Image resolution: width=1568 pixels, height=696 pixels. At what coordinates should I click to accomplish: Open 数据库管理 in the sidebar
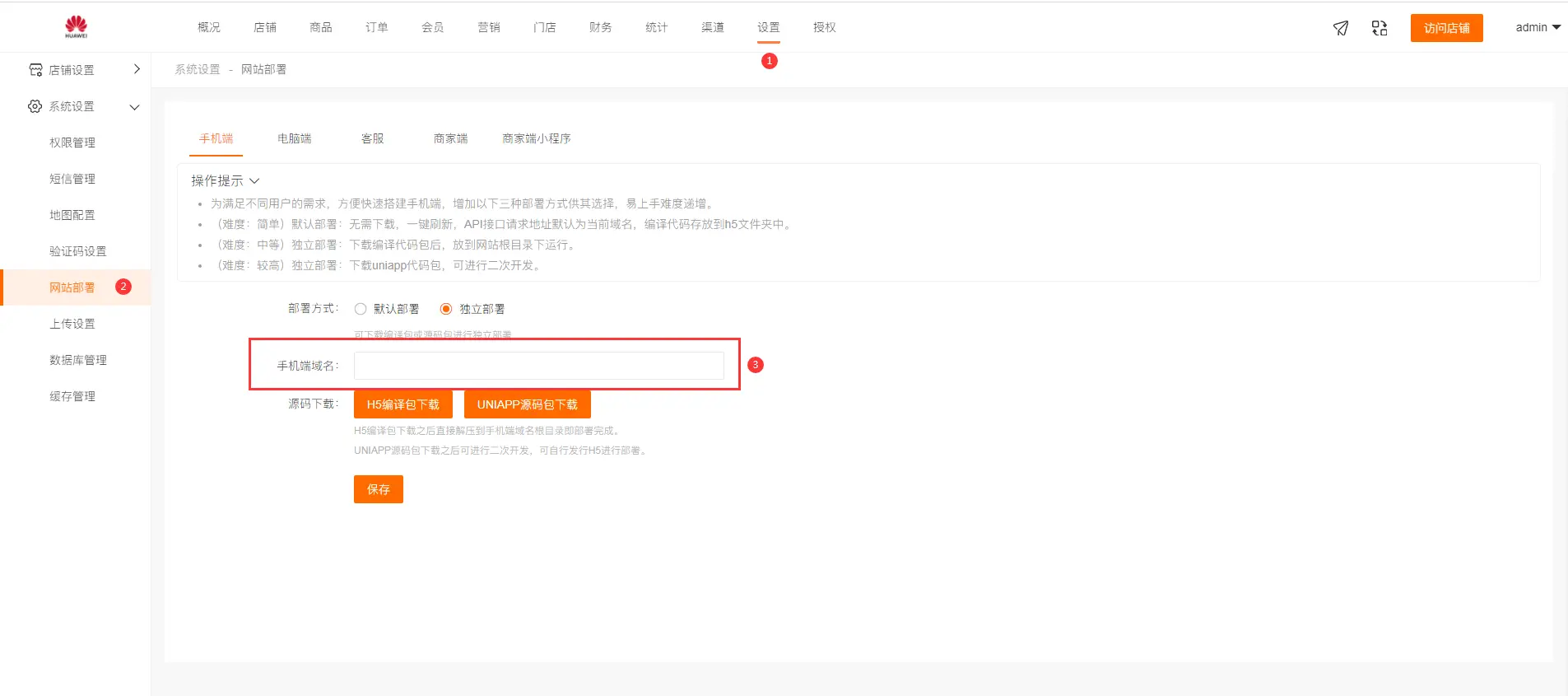coord(77,360)
